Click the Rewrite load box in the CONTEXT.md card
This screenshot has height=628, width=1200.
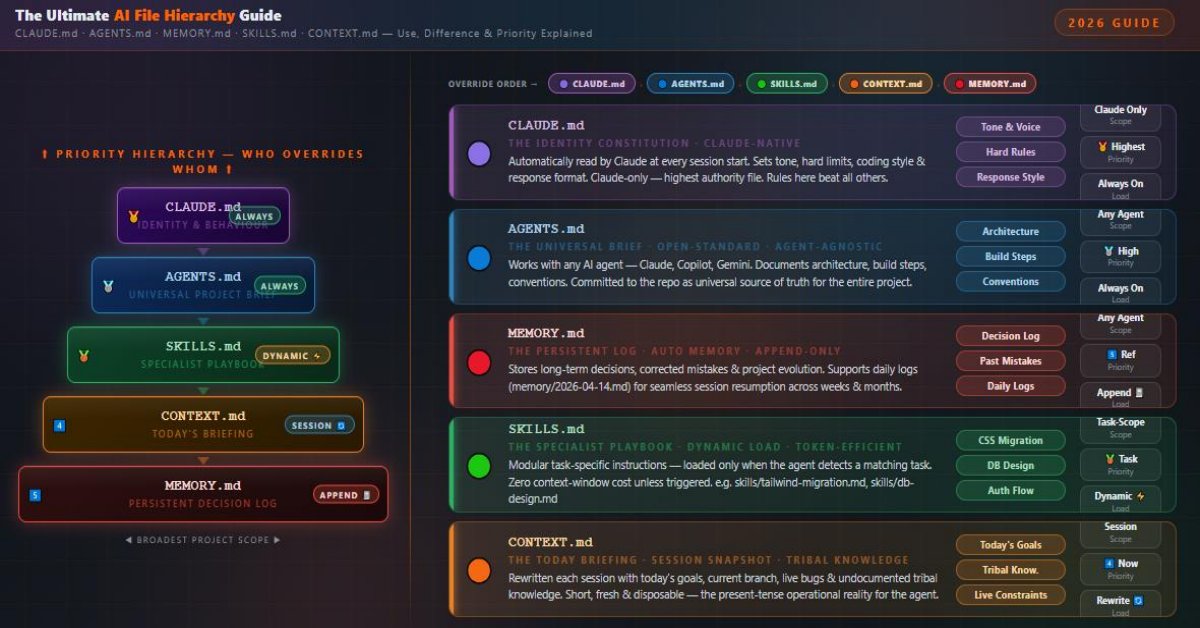pyautogui.click(x=1120, y=604)
